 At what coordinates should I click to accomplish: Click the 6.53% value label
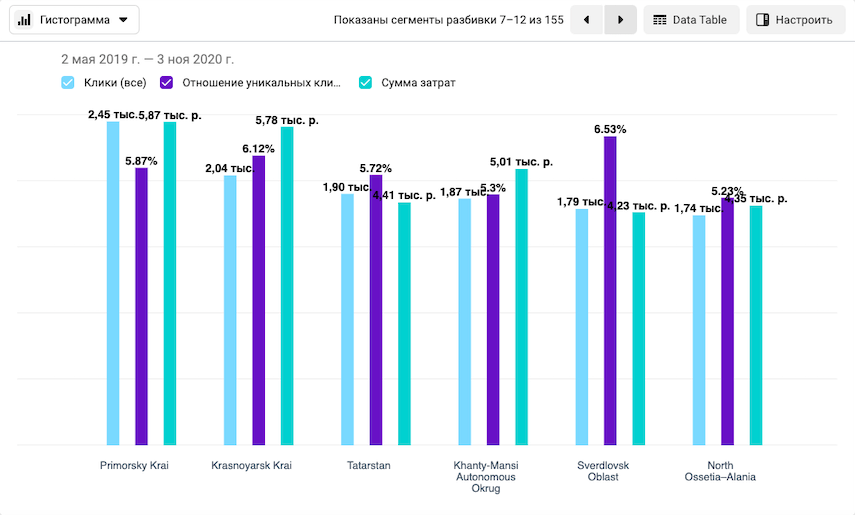(610, 129)
